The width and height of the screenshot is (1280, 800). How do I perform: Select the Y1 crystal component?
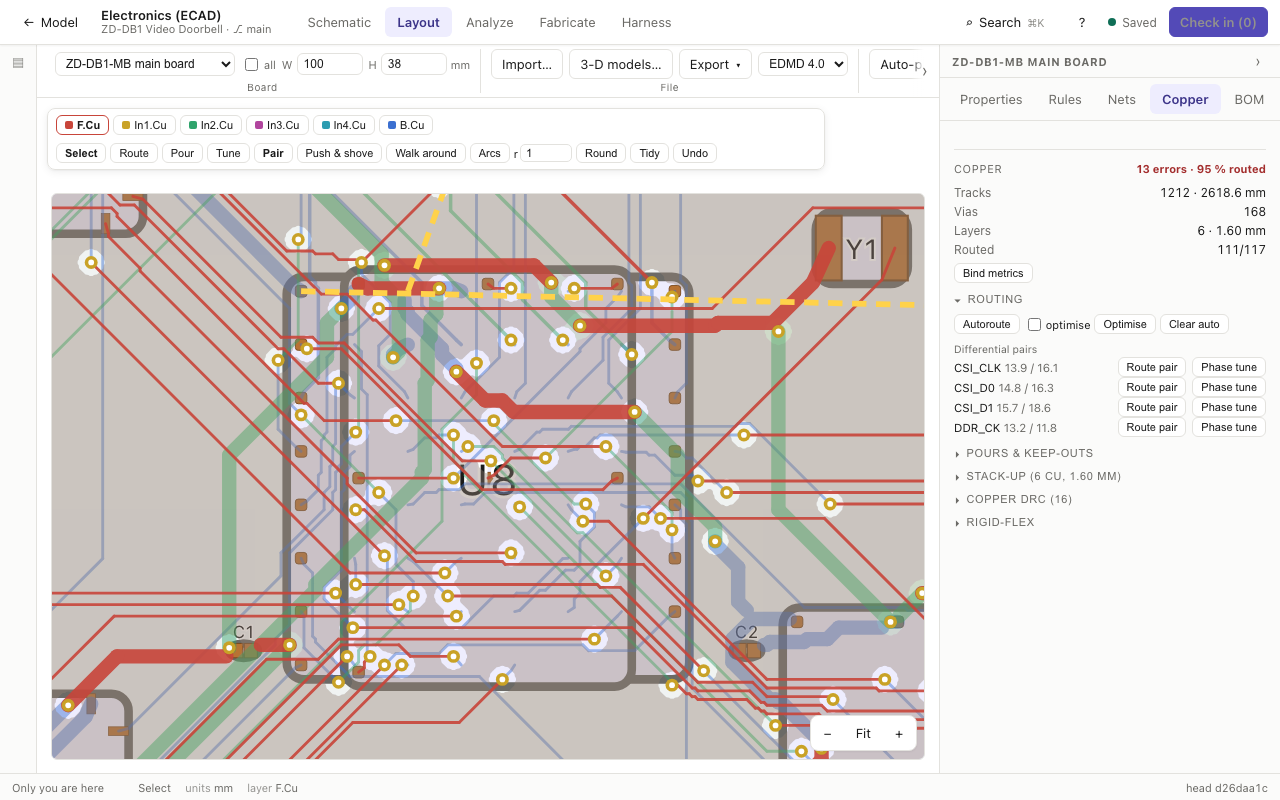861,249
